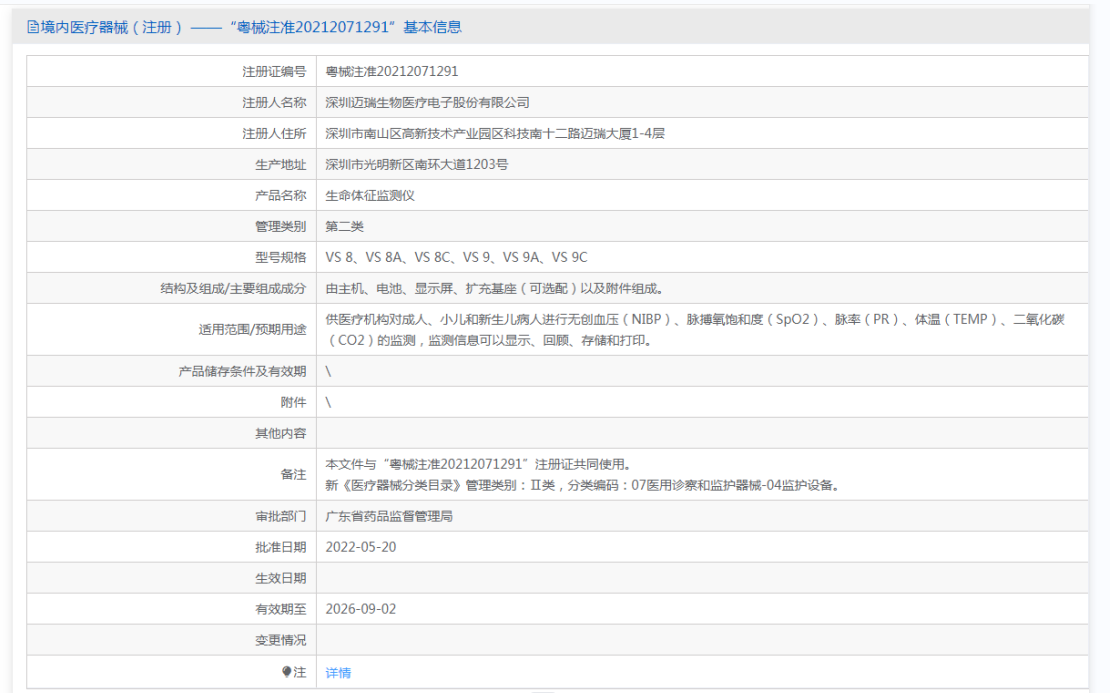This screenshot has height=693, width=1110.
Task: Click the 产品名称 label
Action: [x=280, y=195]
